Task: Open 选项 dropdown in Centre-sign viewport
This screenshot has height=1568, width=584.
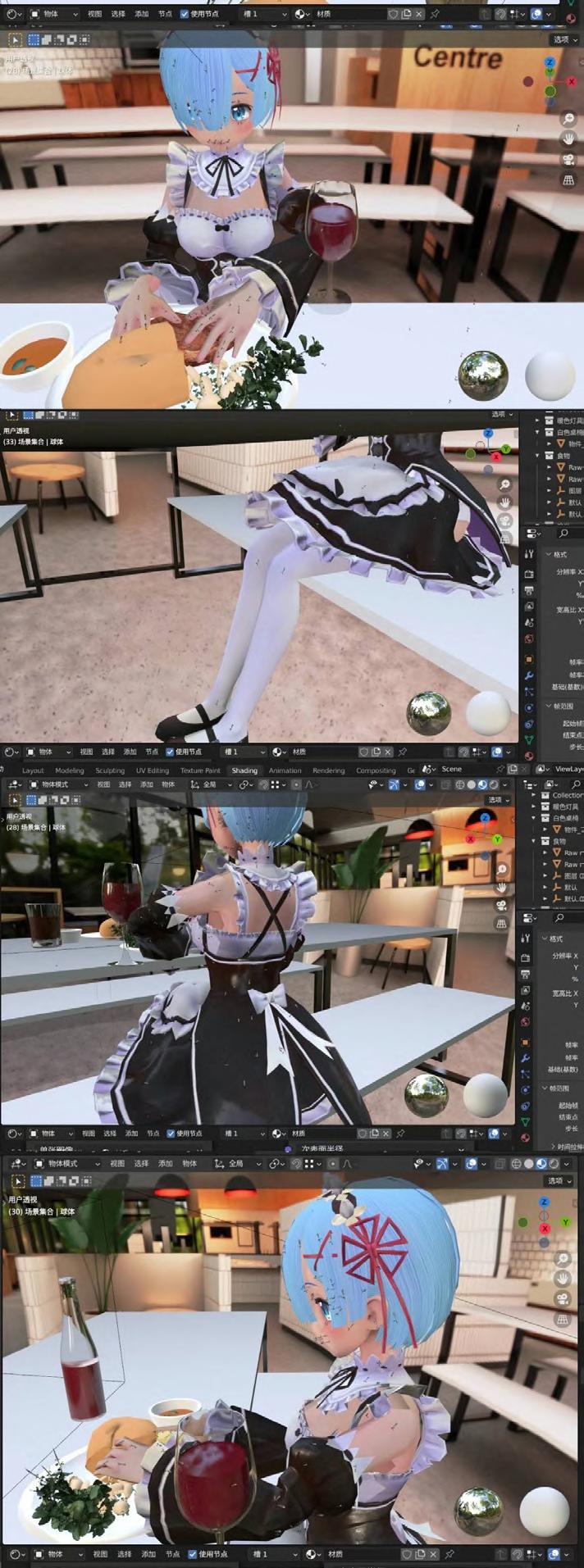Action: coord(563,39)
